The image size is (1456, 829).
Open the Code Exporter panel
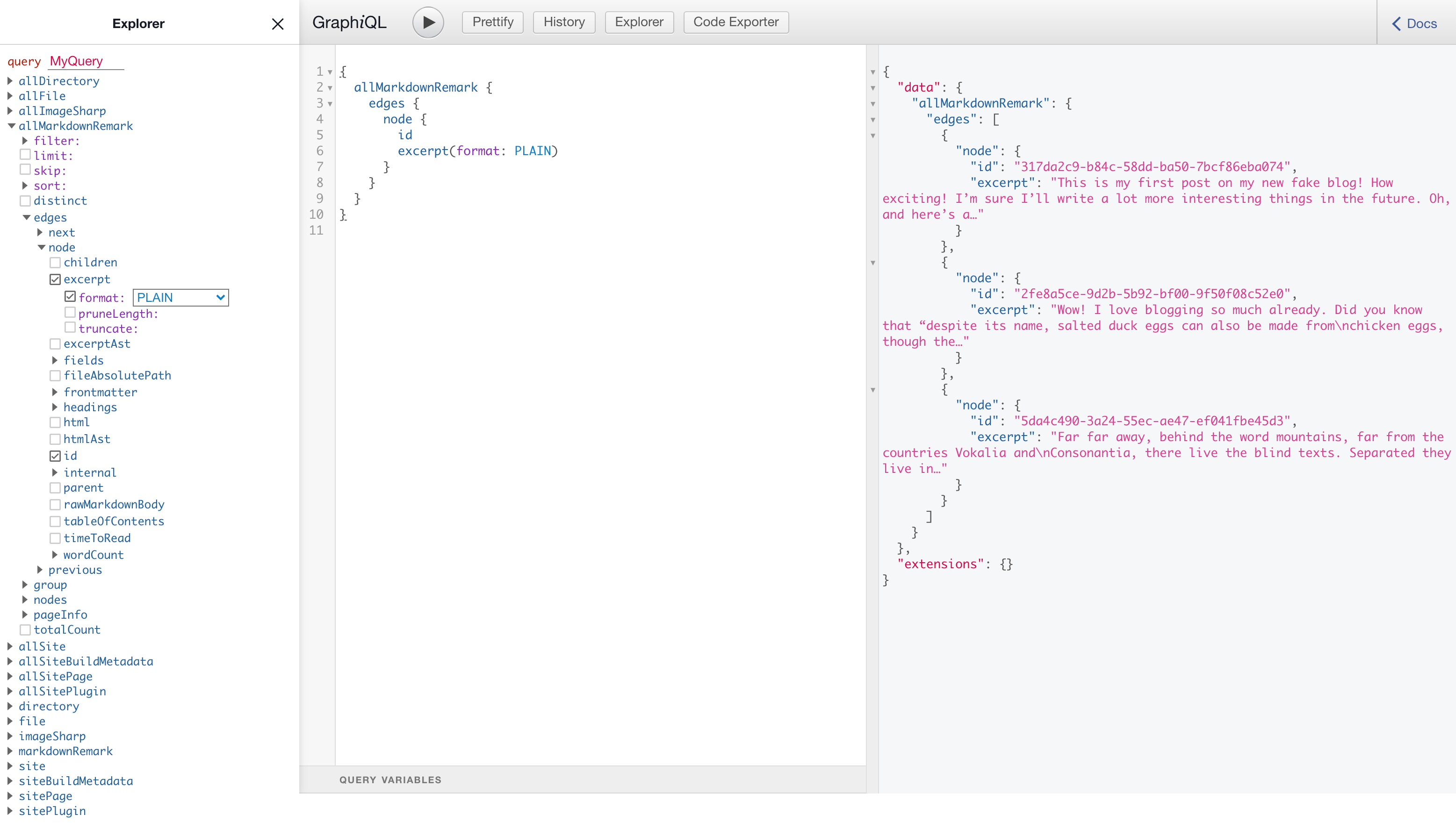pos(735,22)
